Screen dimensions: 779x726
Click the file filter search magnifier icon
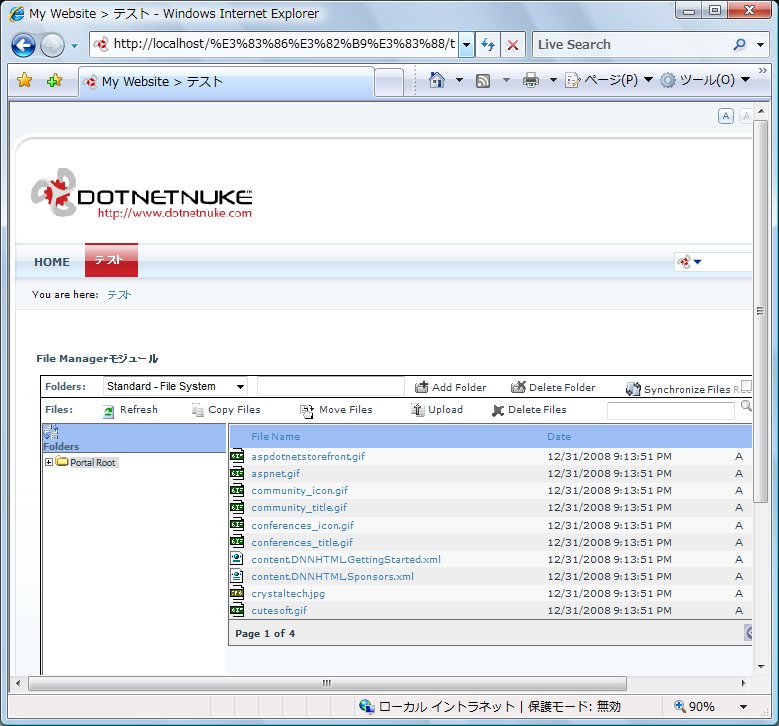(x=746, y=406)
